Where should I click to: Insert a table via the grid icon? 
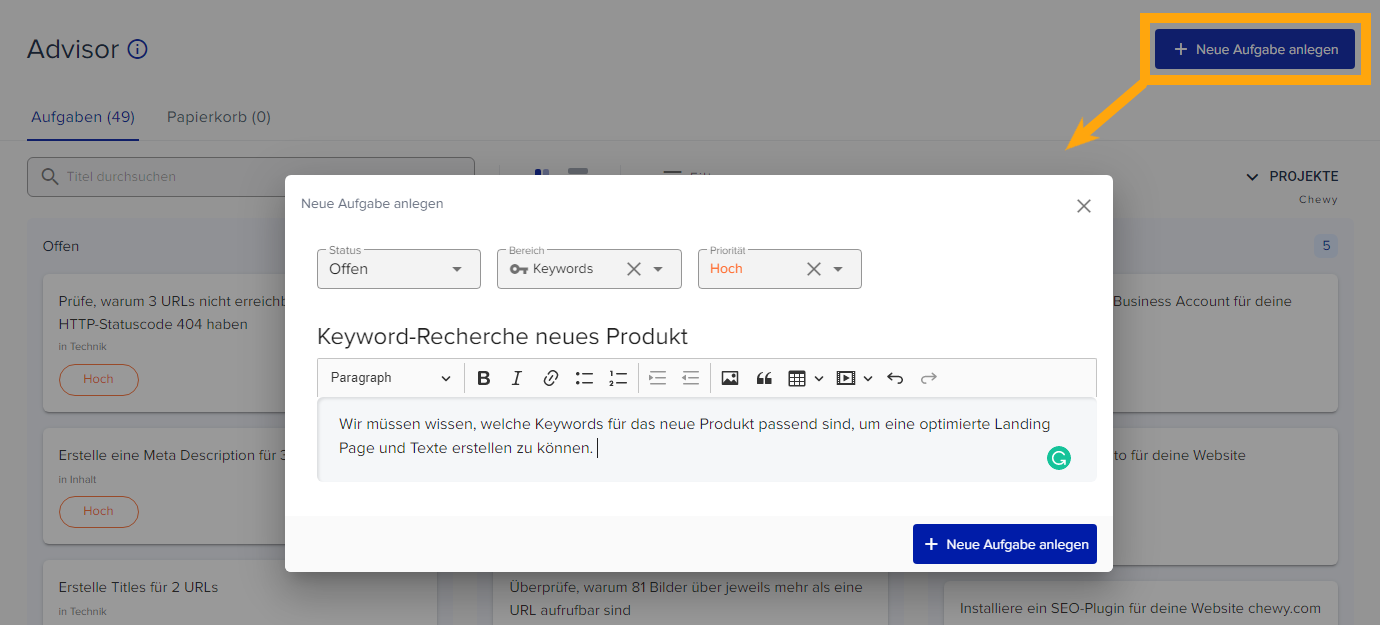tap(797, 378)
